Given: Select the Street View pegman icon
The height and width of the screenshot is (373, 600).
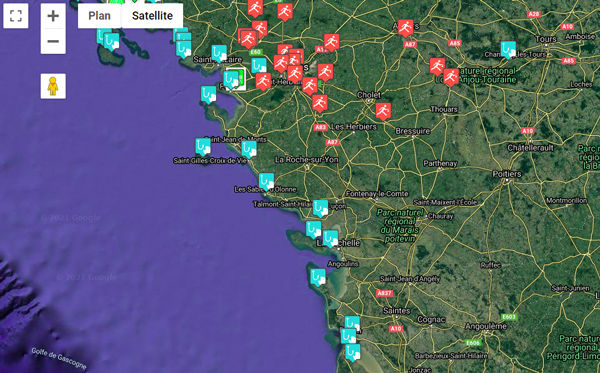Looking at the screenshot, I should pyautogui.click(x=53, y=86).
